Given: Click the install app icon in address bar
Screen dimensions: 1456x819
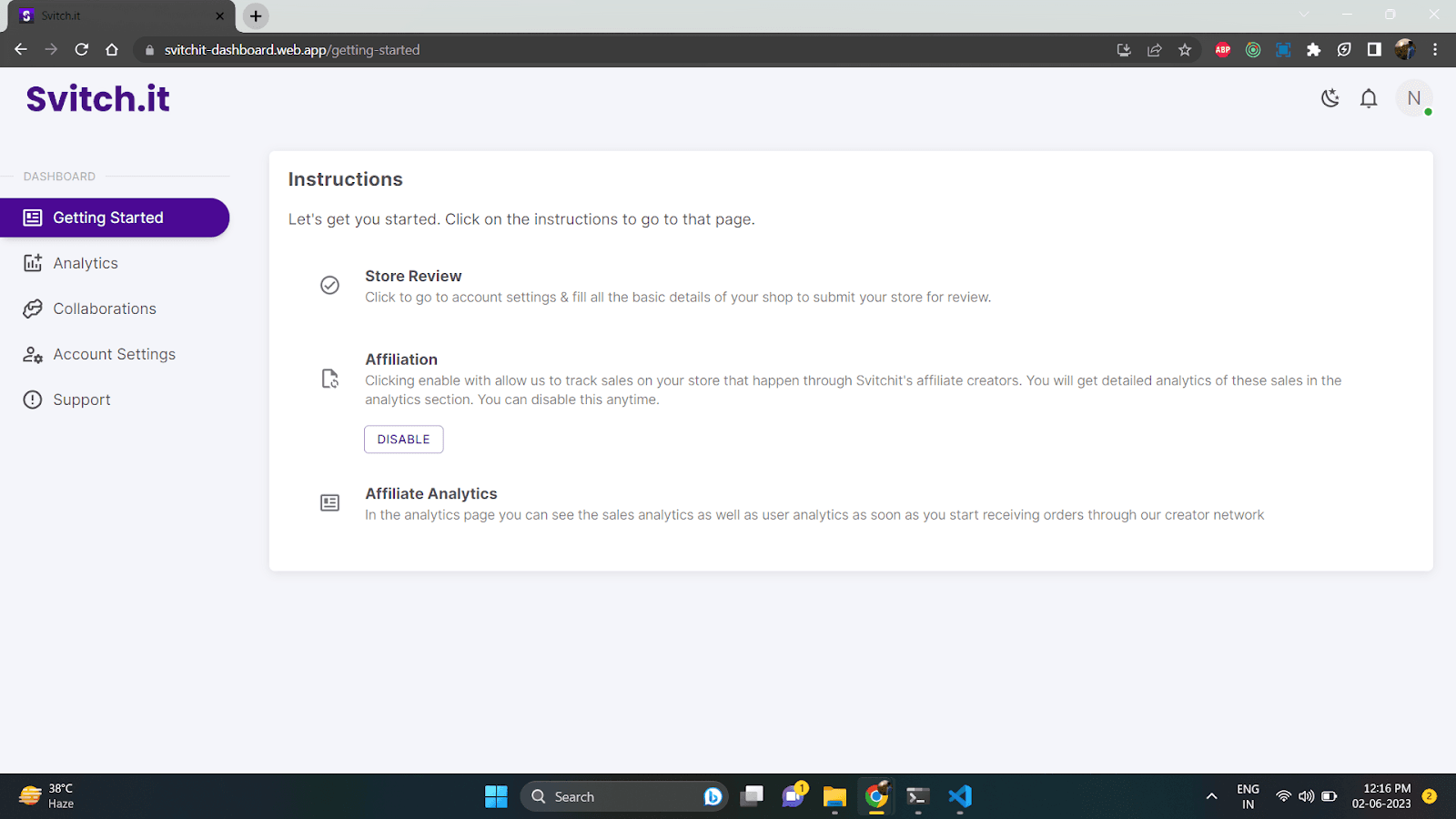Looking at the screenshot, I should point(1124,50).
